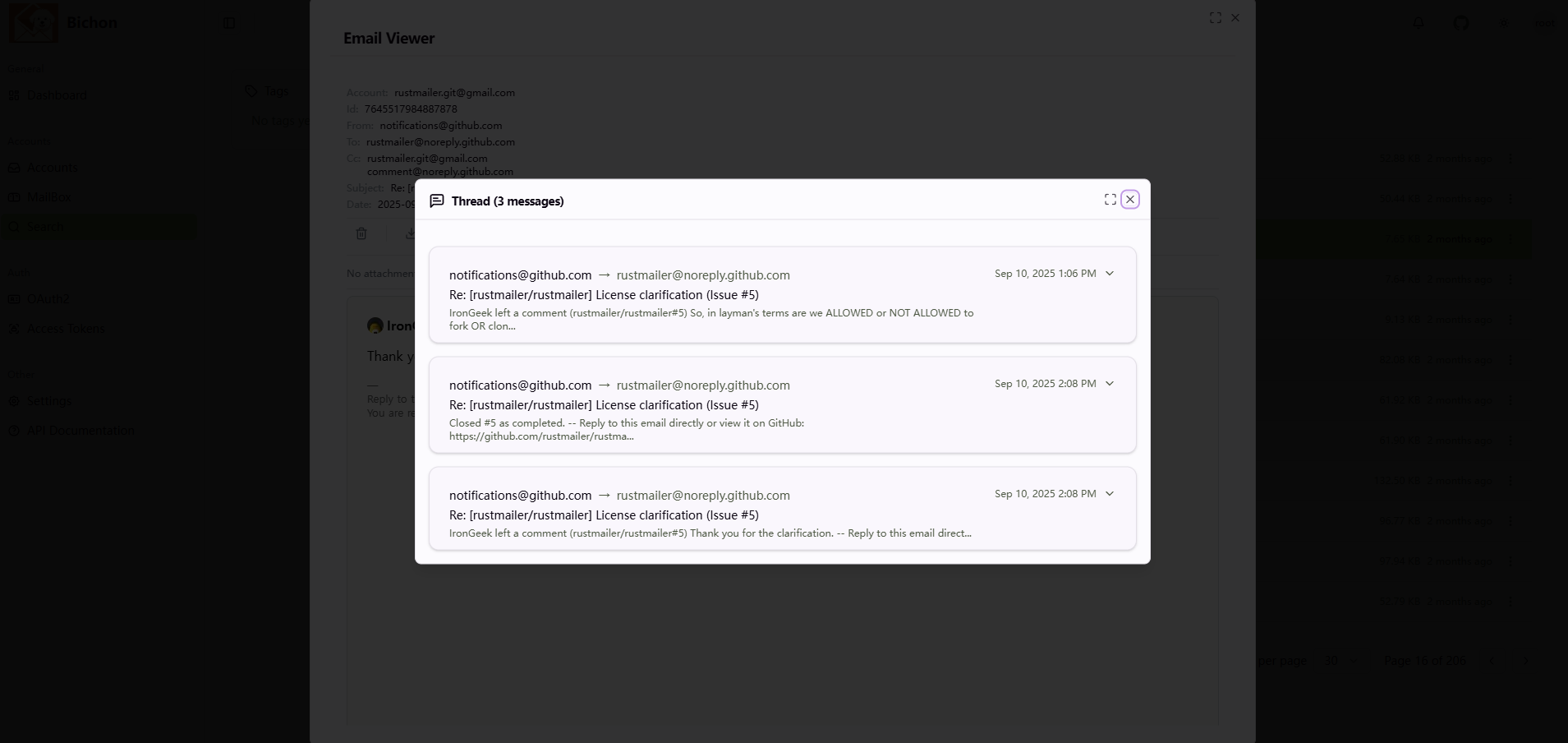Image resolution: width=1568 pixels, height=743 pixels.
Task: Toggle light/dark theme with sun icon
Action: coord(1504,22)
